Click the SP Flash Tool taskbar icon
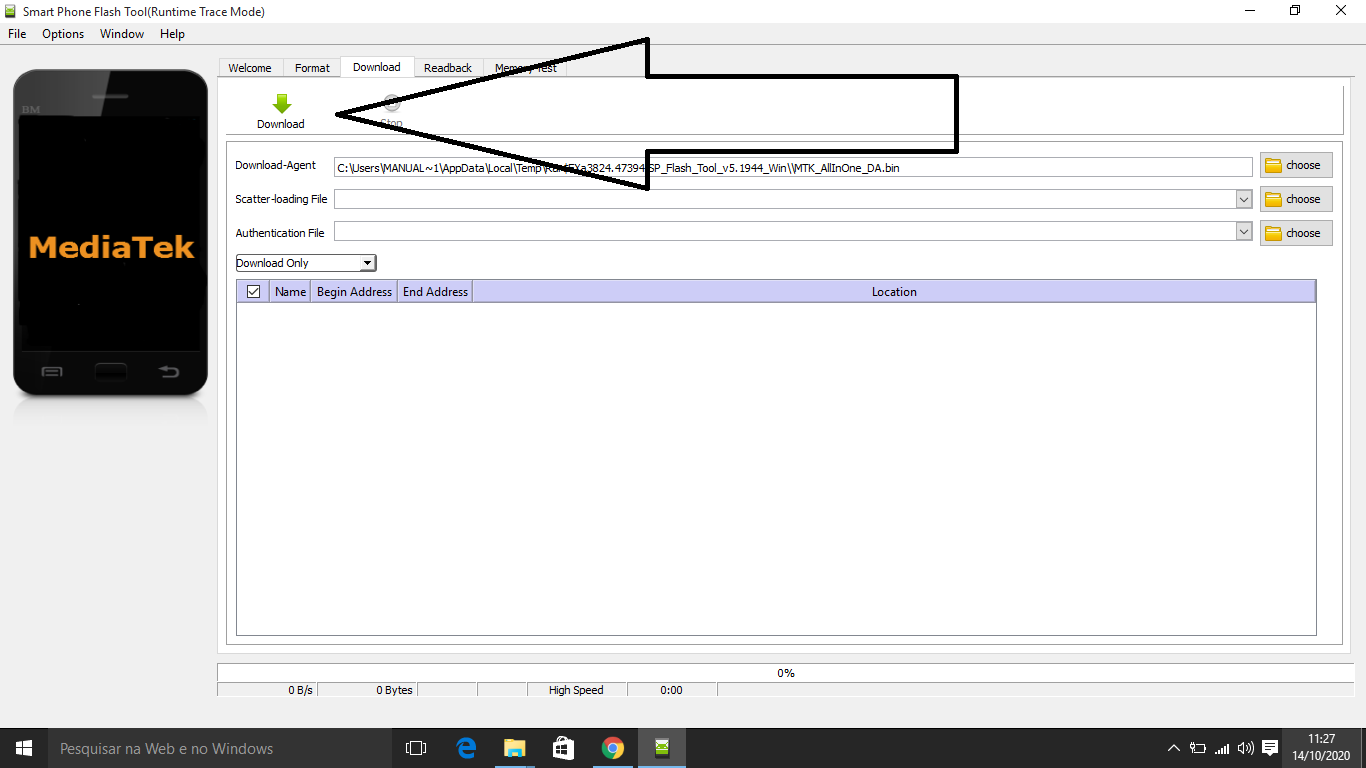Screen dimensions: 1366x768 (x=662, y=748)
